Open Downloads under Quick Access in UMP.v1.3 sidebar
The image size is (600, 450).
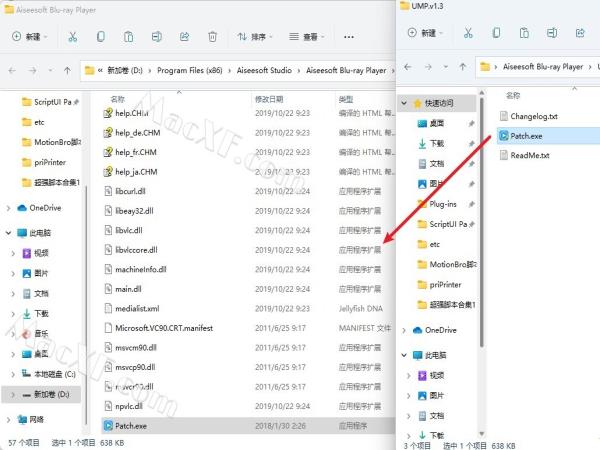pyautogui.click(x=431, y=143)
